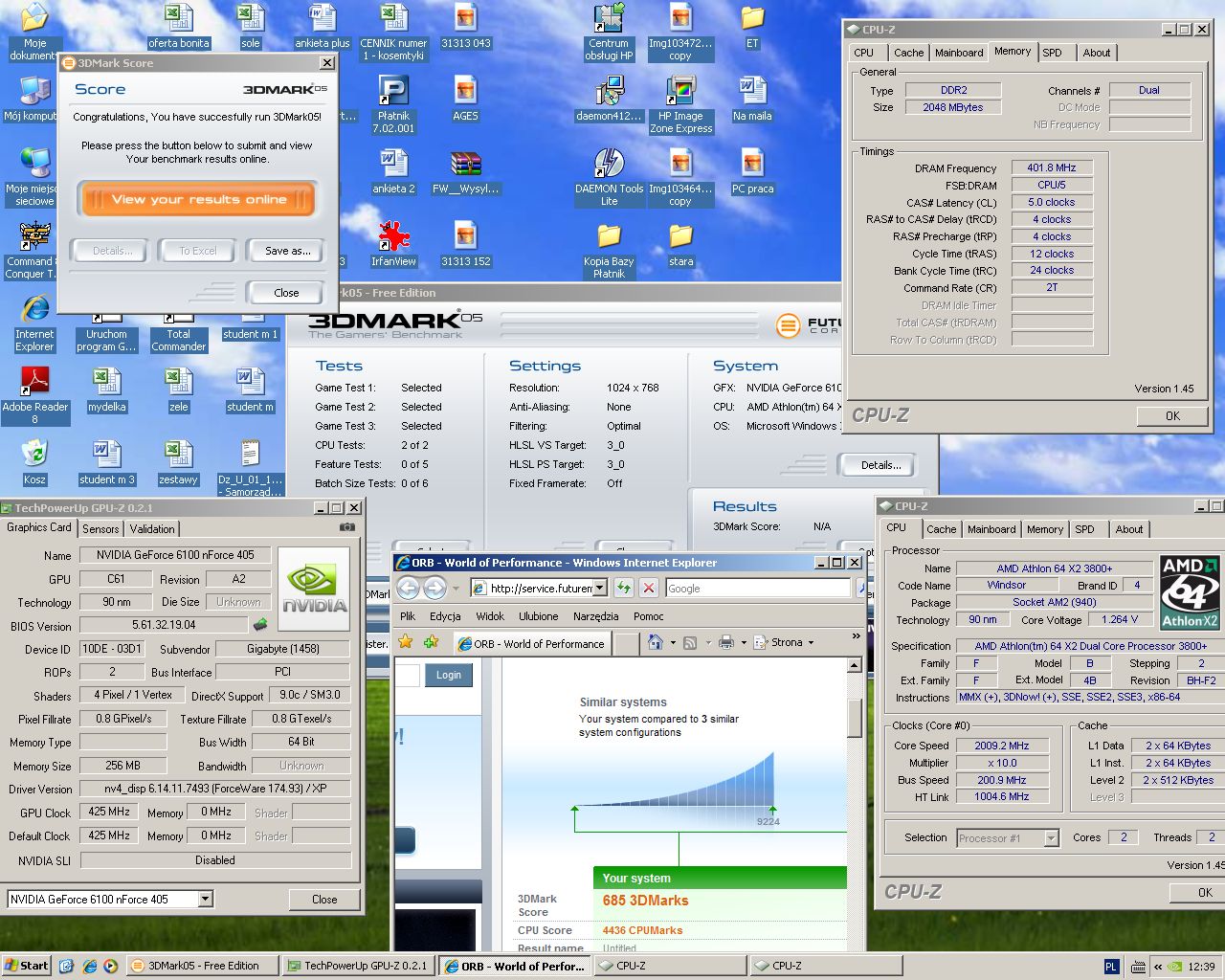
Task: Select the ORB - World of Performance IE tab
Action: 532,643
